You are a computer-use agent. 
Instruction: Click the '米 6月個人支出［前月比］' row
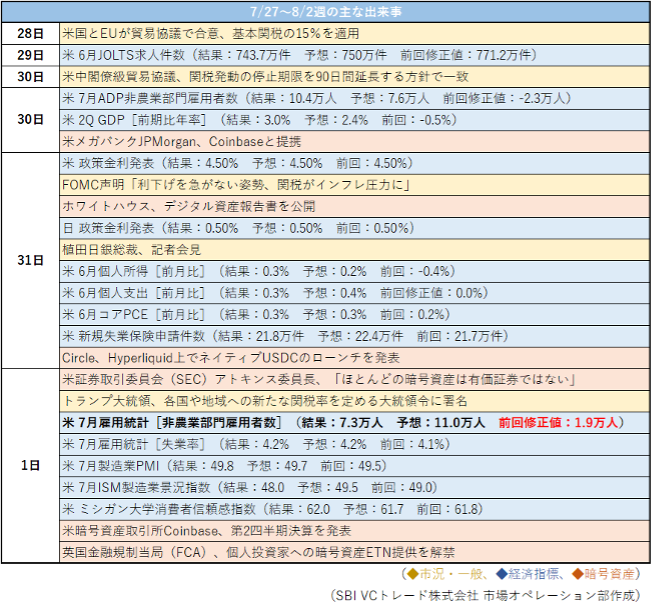(x=355, y=293)
